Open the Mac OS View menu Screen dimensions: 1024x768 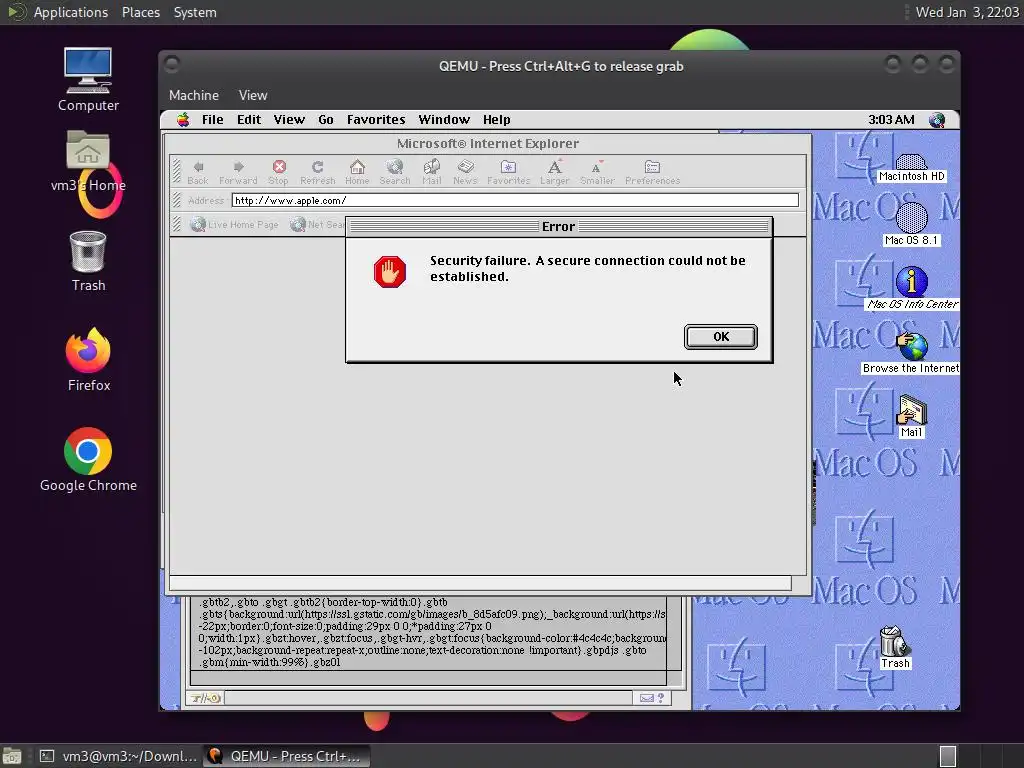click(289, 120)
